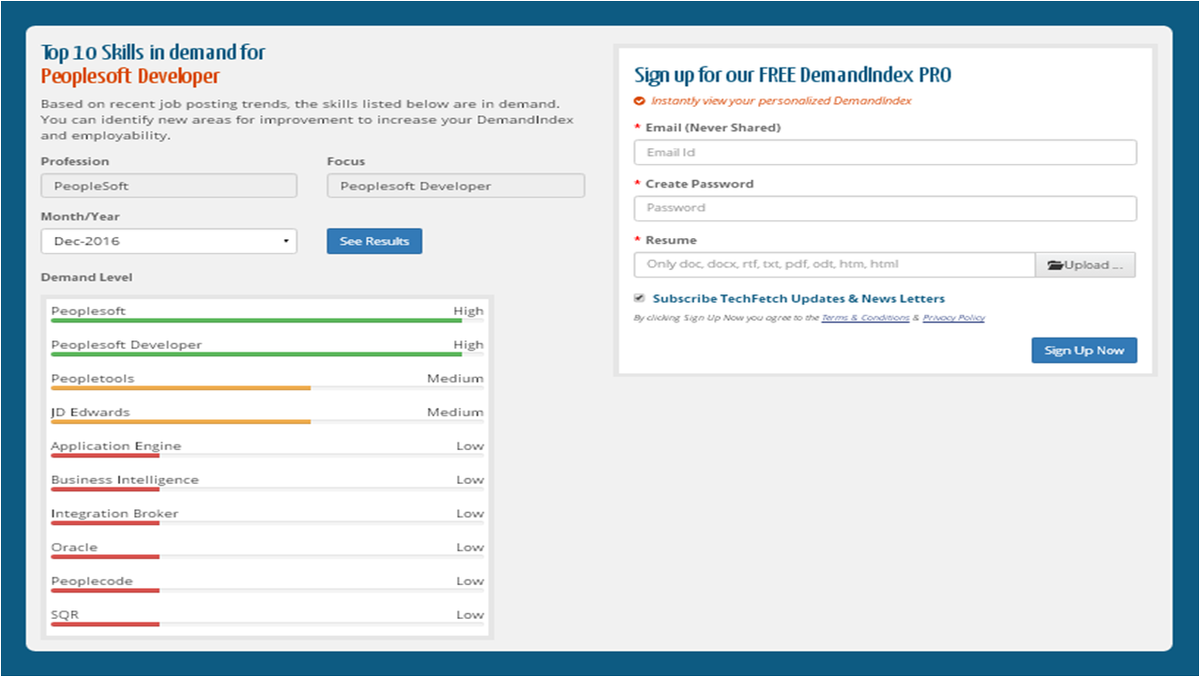Screen dimensions: 1200x677
Task: Click the Sign up for our FREE DemandIndex PRO heading
Action: pos(793,75)
